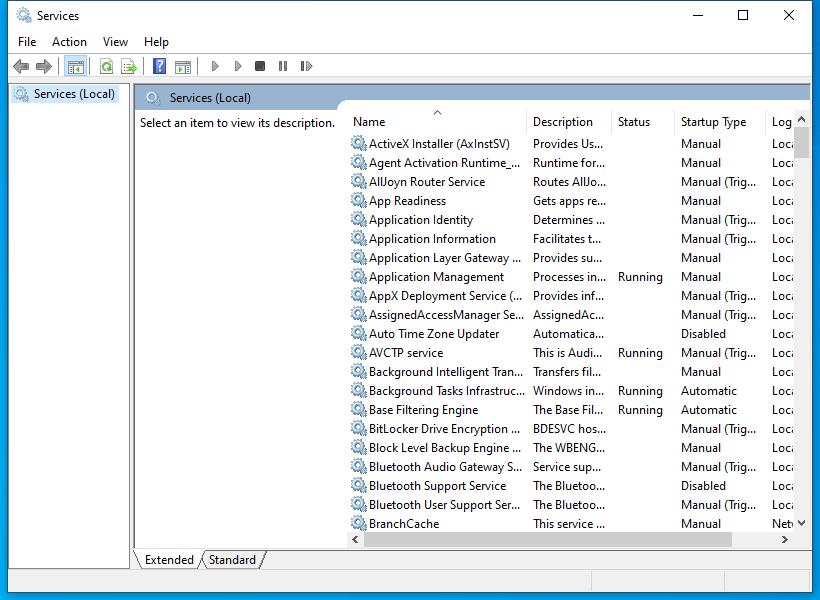Click the gear icon beside AVCTP service

[x=358, y=352]
